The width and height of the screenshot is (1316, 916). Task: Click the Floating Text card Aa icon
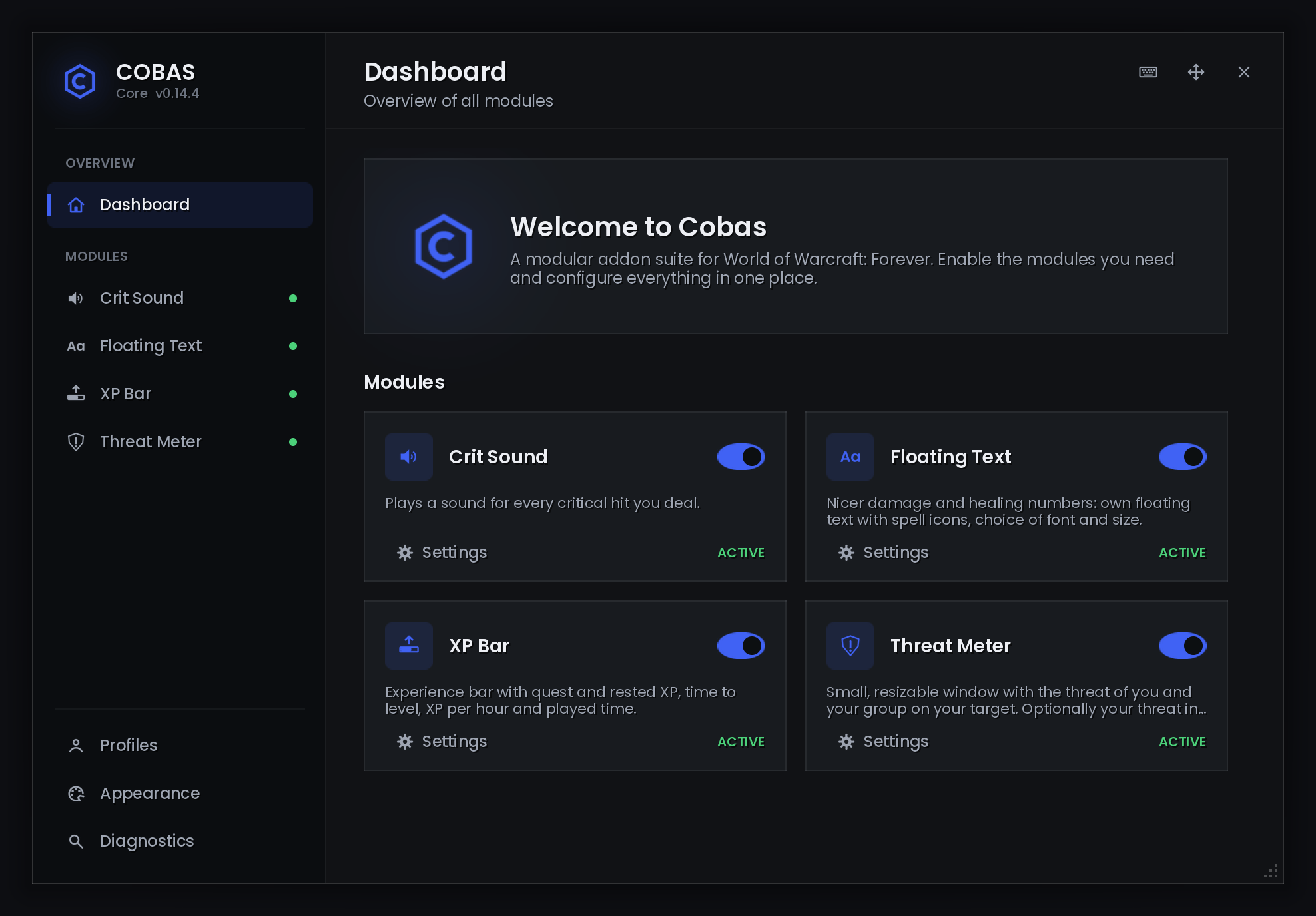tap(850, 457)
